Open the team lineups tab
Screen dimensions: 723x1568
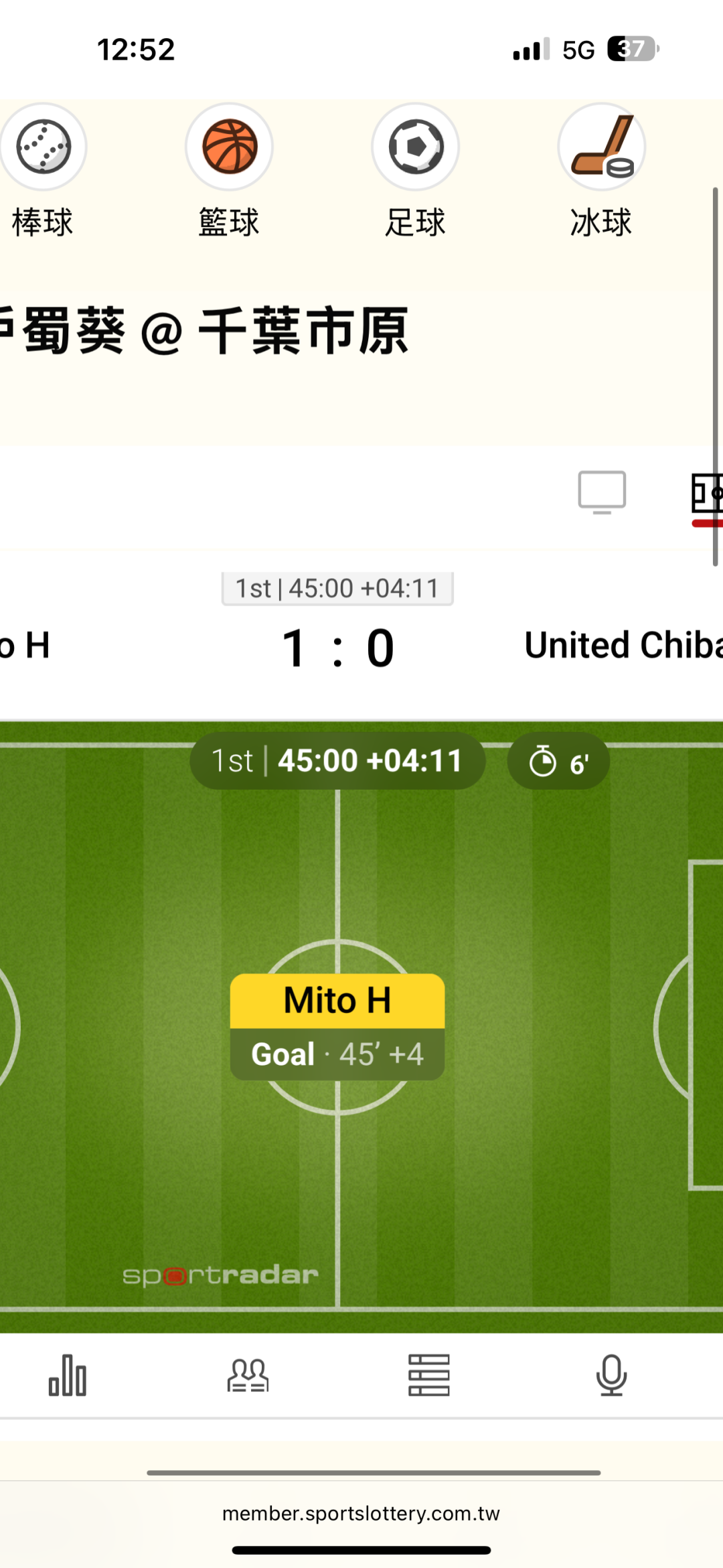[248, 1375]
